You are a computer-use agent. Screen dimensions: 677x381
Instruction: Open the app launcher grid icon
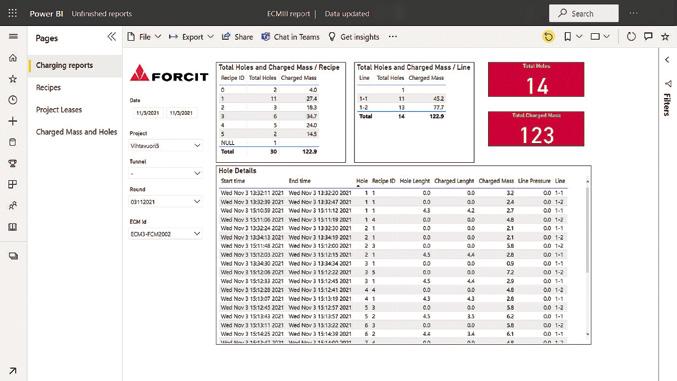[x=13, y=13]
